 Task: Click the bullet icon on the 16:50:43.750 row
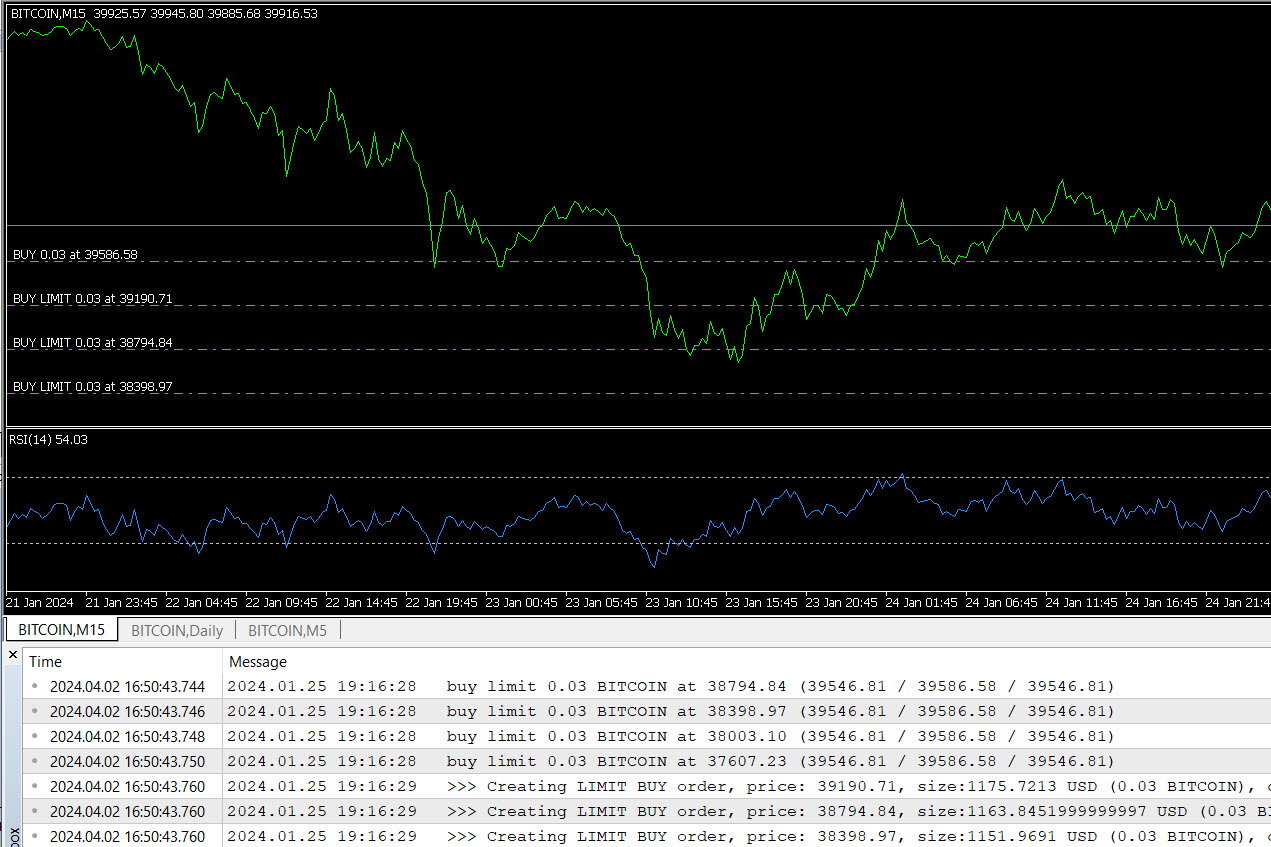[36, 761]
